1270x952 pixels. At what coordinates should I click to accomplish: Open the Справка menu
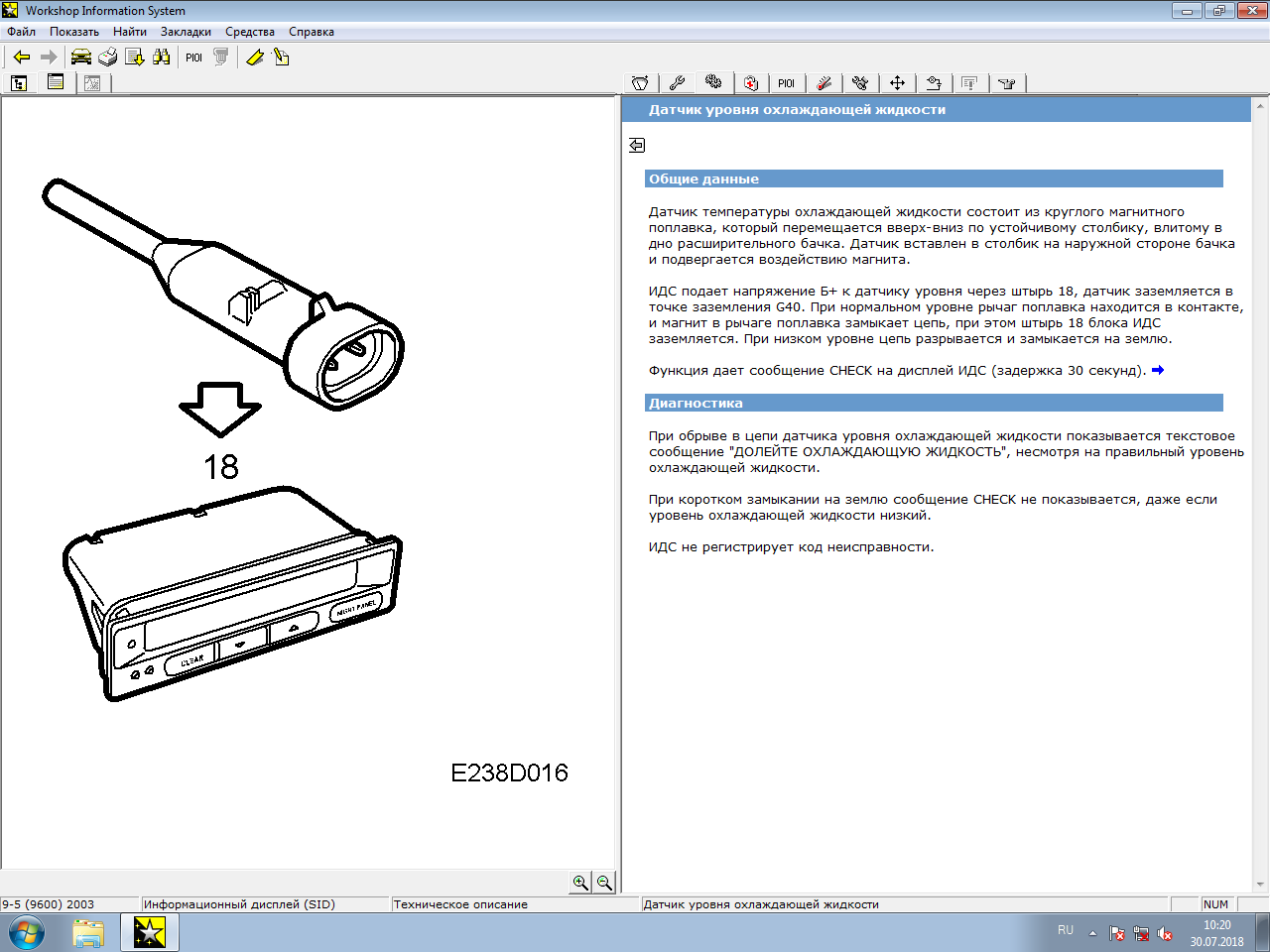[311, 32]
